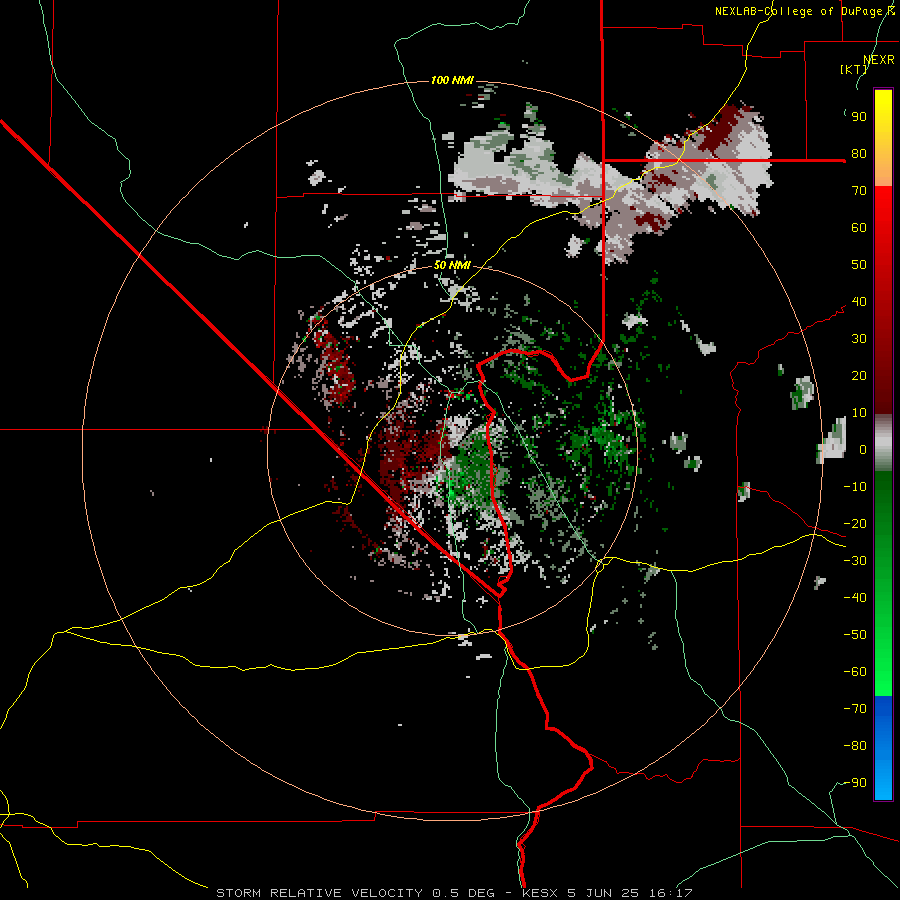Click the blue bottom segment of color bar

[x=883, y=747]
